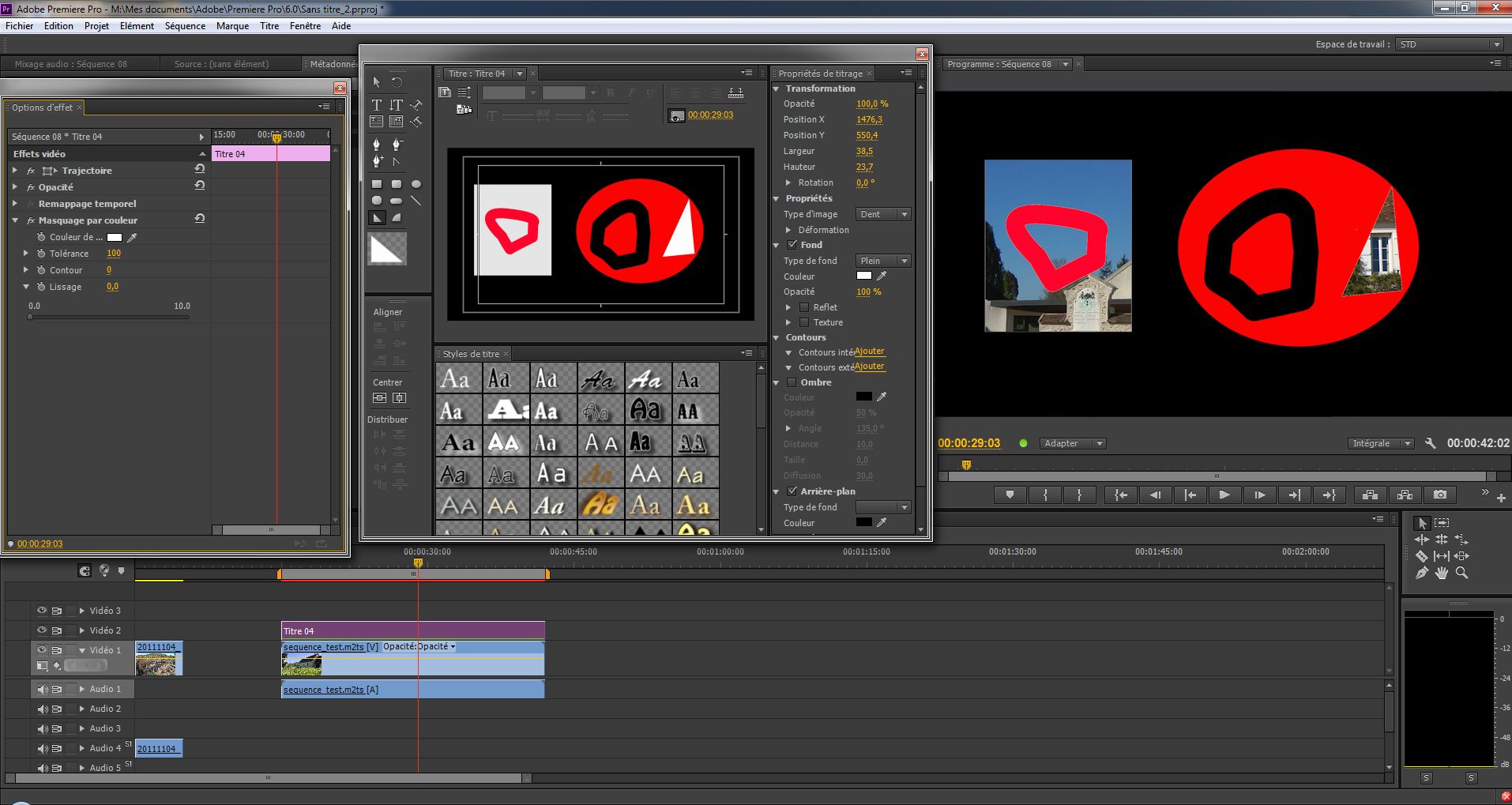Switch to Mixage audio : Séquence 08 tab
Image resolution: width=1512 pixels, height=805 pixels.
71,64
